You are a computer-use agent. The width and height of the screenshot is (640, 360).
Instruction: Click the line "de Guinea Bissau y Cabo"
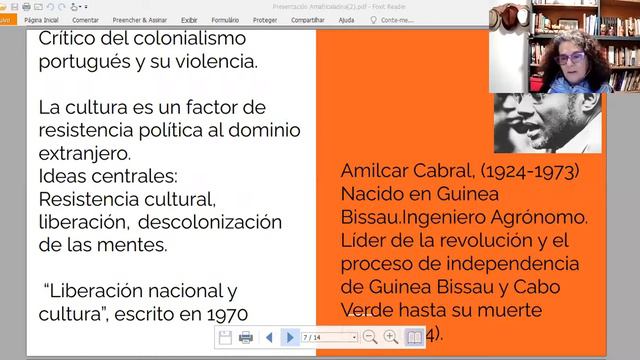450,287
